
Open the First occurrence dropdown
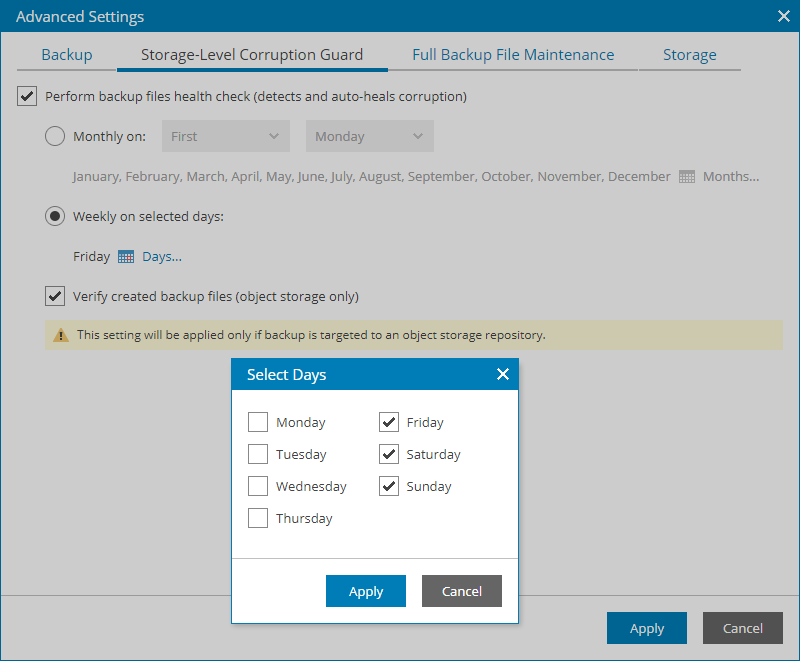[x=225, y=136]
